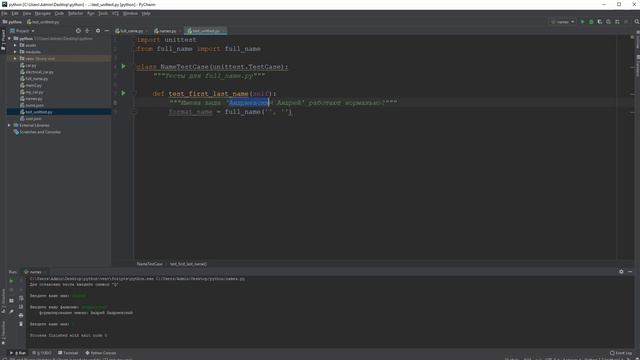The height and width of the screenshot is (360, 640).
Task: Run NameTestCase class via gutter arrow
Action: point(124,66)
